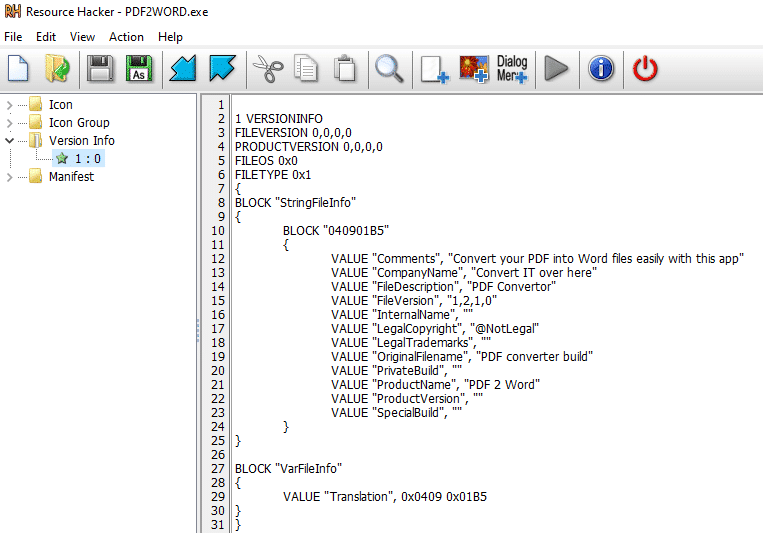Click the VALUE "SpecialBuild" line
763x533 pixels.
(397, 413)
